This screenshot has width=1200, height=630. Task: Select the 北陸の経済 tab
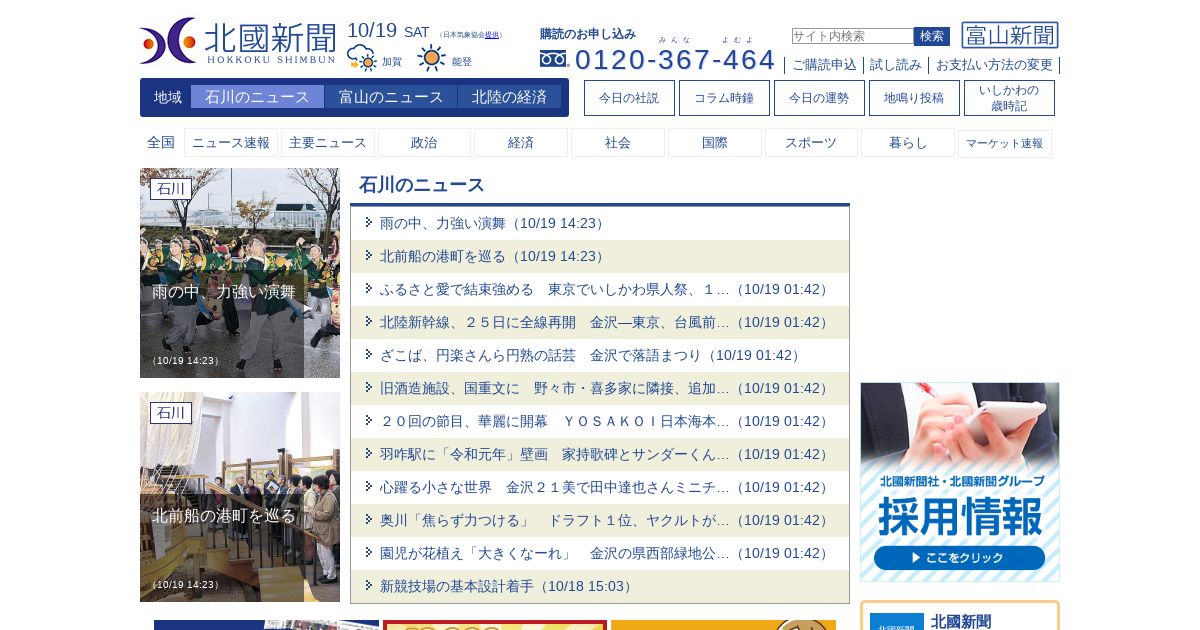(x=510, y=97)
